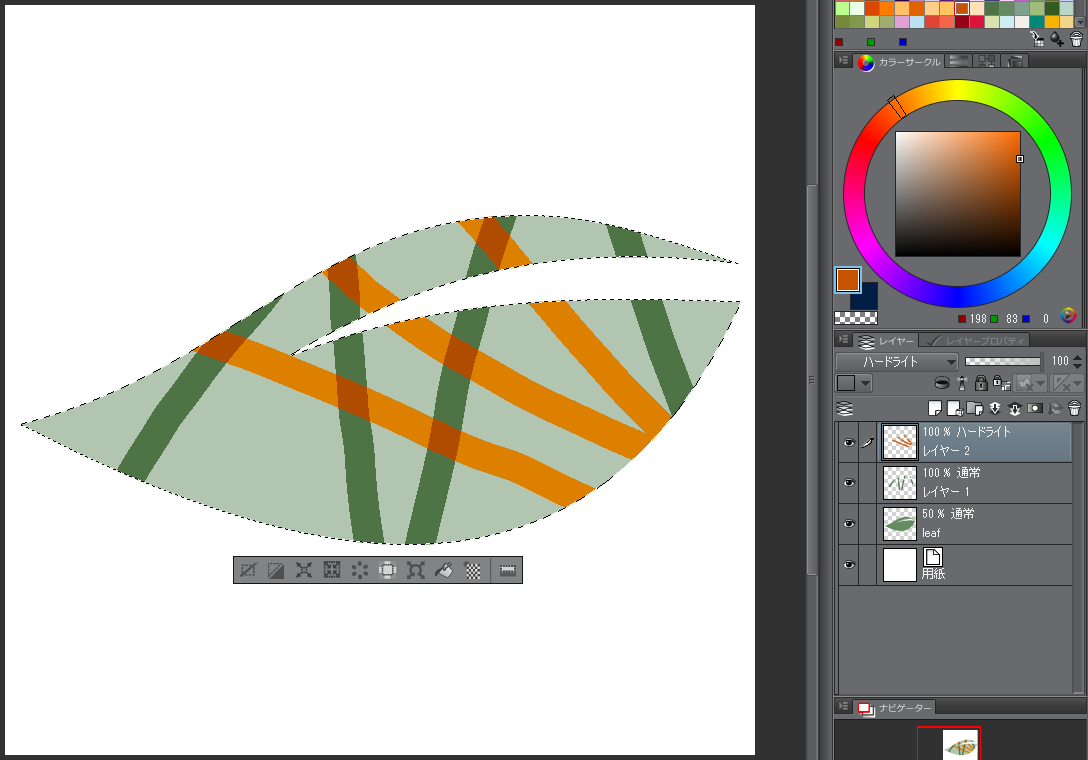Screen dimensions: 1088x760
Task: Switch to the color slider tab
Action: coord(959,61)
